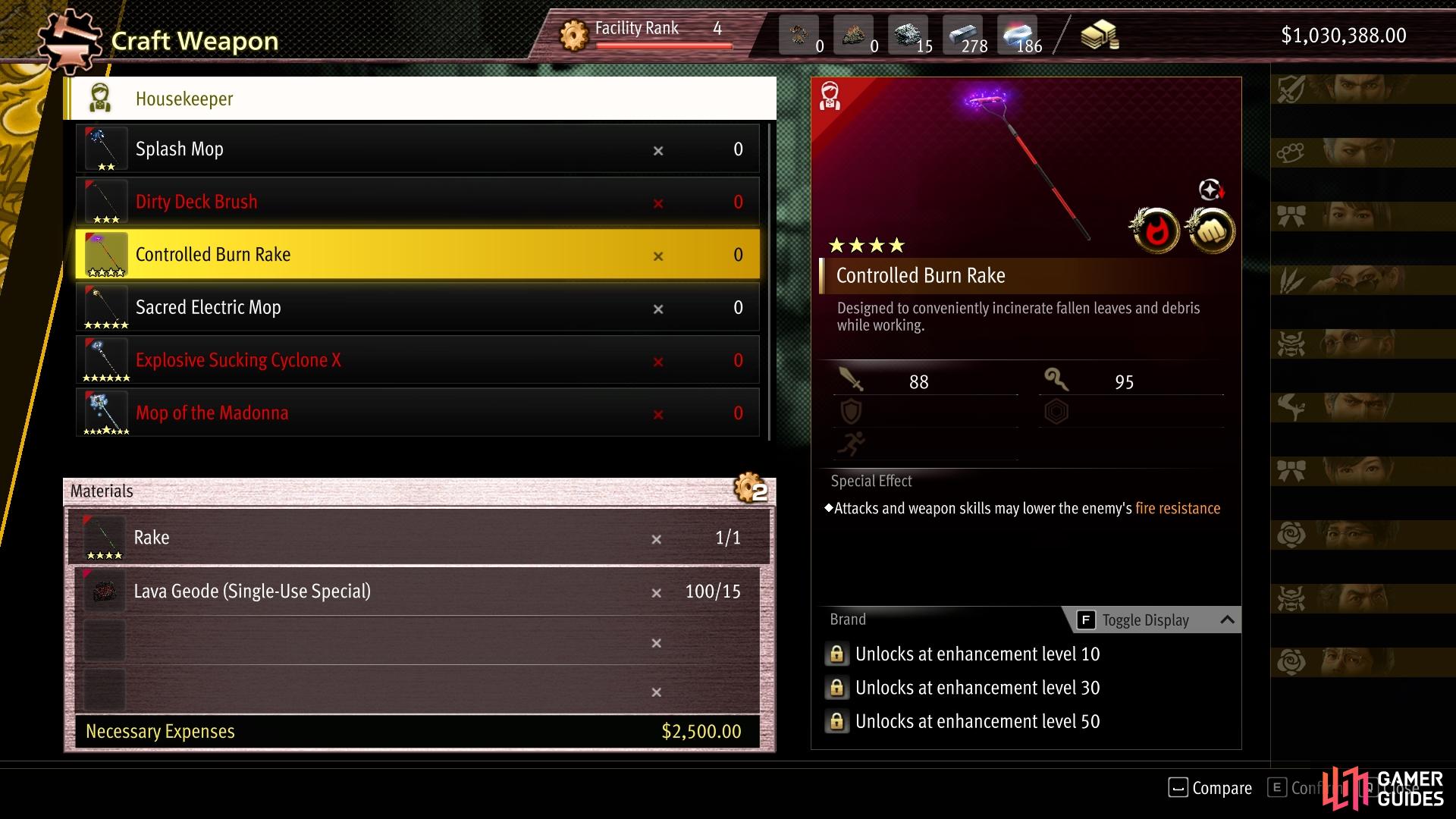Click the Housekeeper maid icon
The width and height of the screenshot is (1456, 819).
[100, 99]
